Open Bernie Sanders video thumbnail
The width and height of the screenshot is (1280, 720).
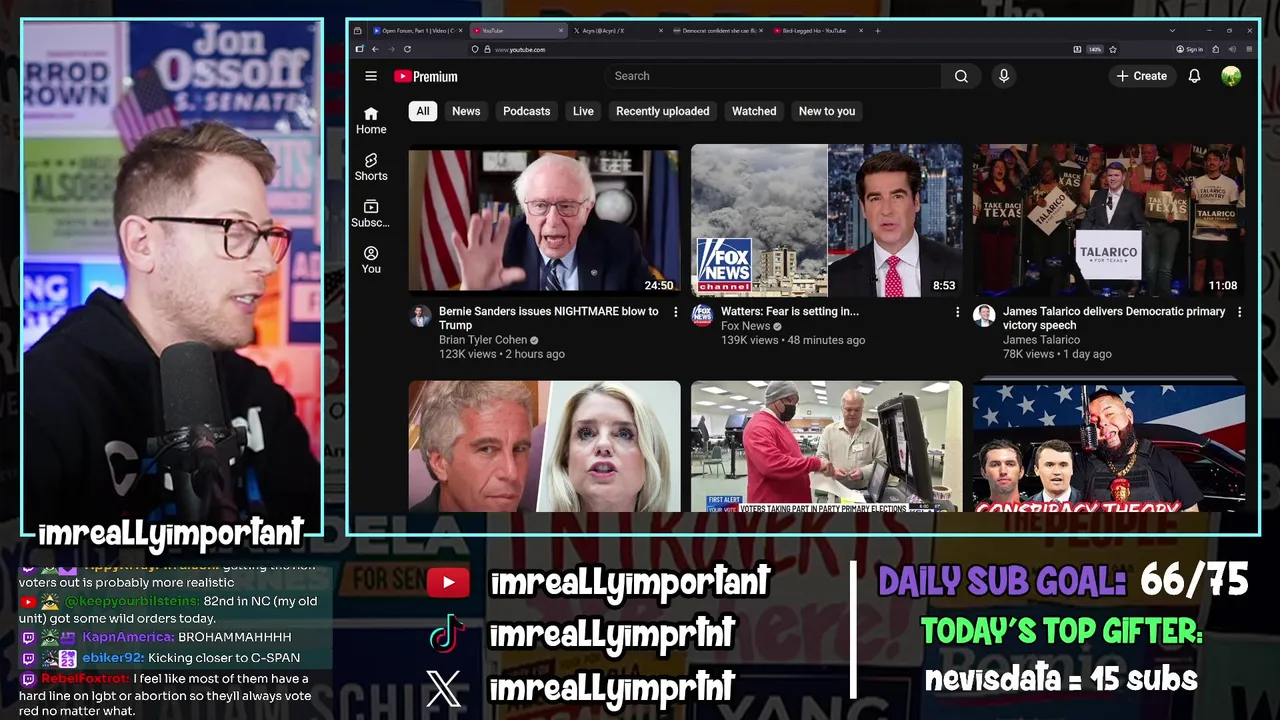point(544,220)
